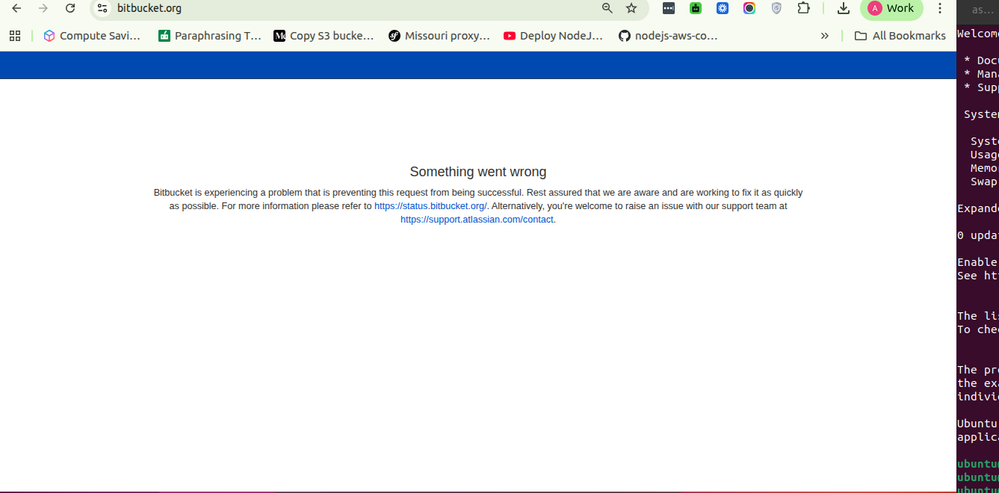View site information icon in address bar
Image resolution: width=999 pixels, height=493 pixels.
coord(102,8)
